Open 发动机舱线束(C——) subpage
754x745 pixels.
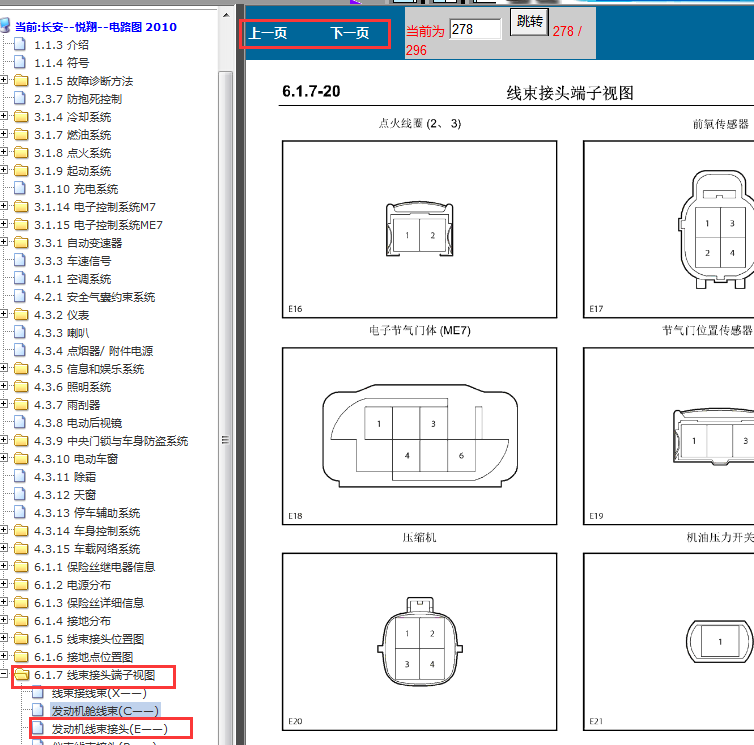point(105,710)
